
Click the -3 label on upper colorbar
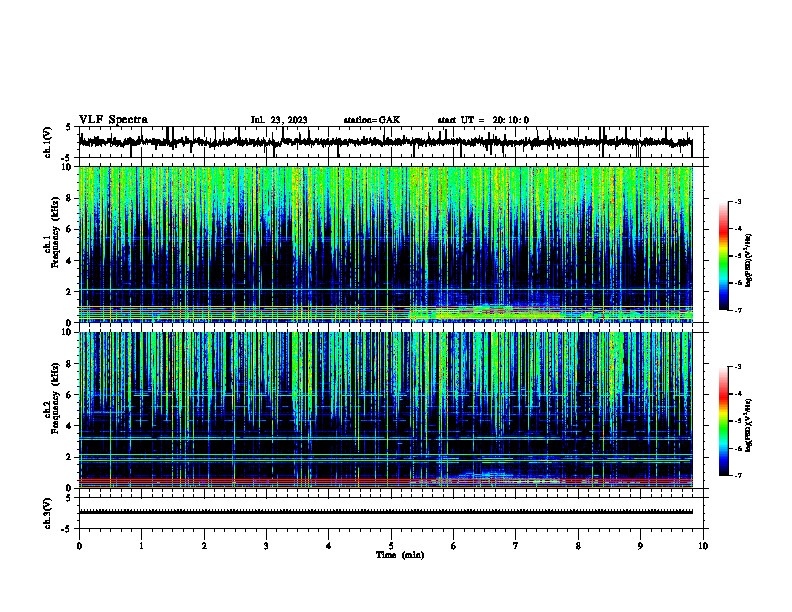pyautogui.click(x=737, y=201)
